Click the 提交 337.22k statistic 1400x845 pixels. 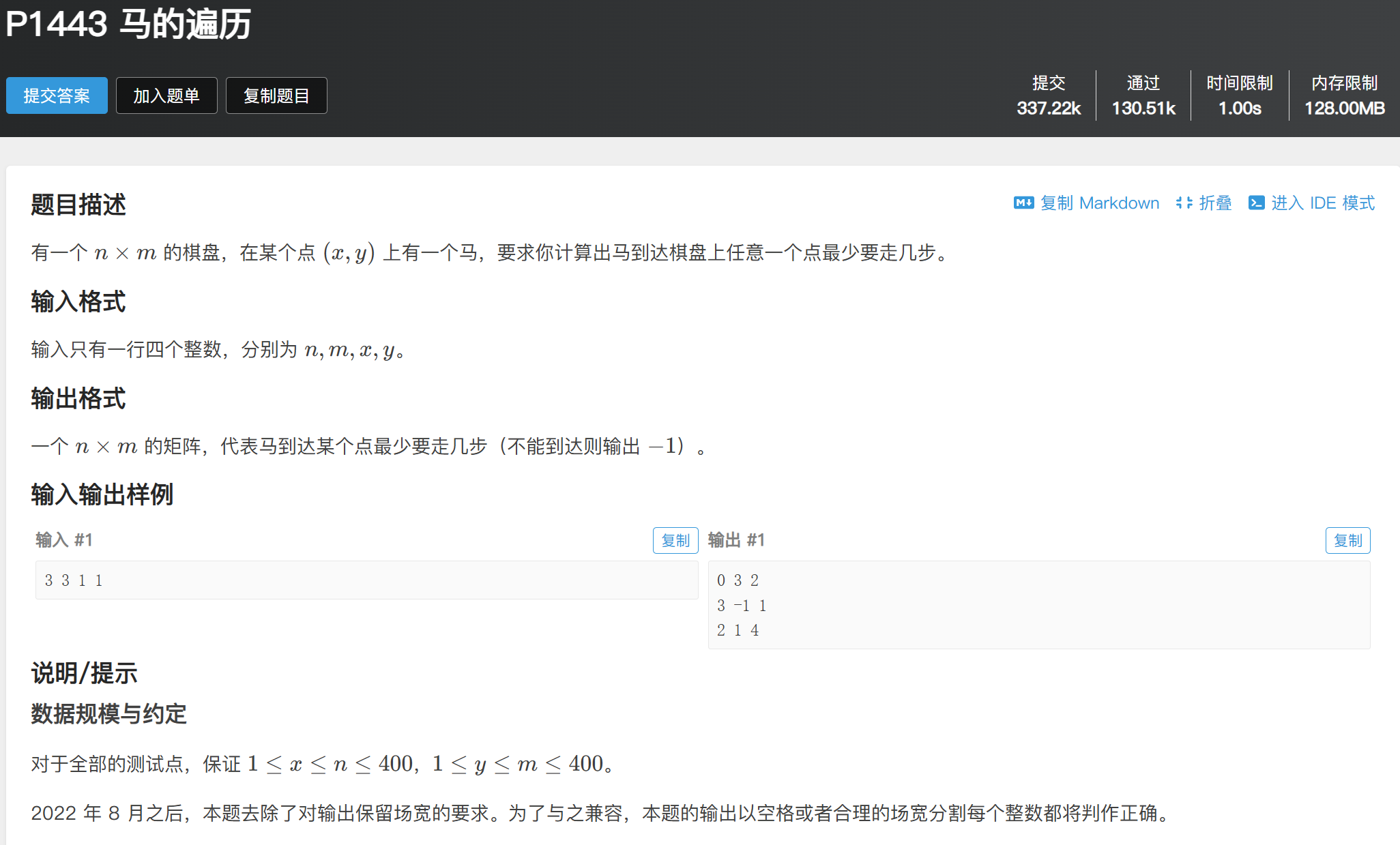tap(1049, 95)
